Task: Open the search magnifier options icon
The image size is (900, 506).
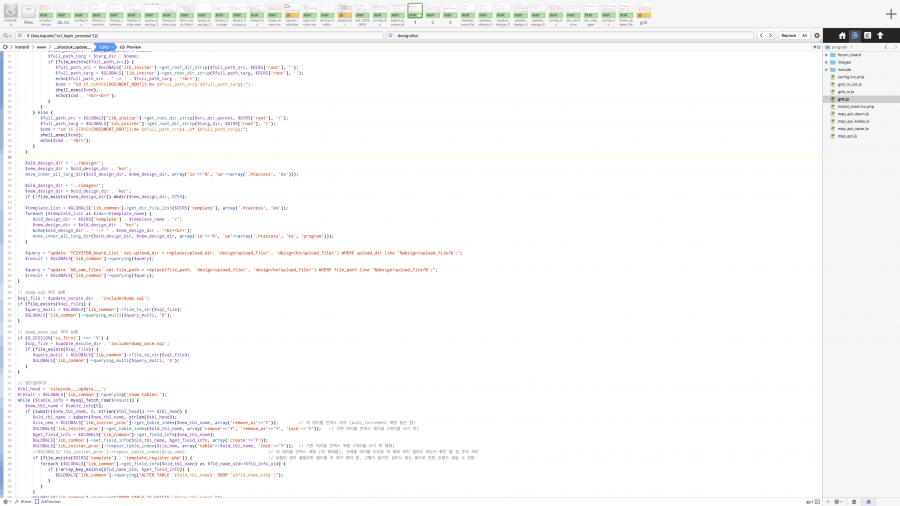Action: (7, 35)
